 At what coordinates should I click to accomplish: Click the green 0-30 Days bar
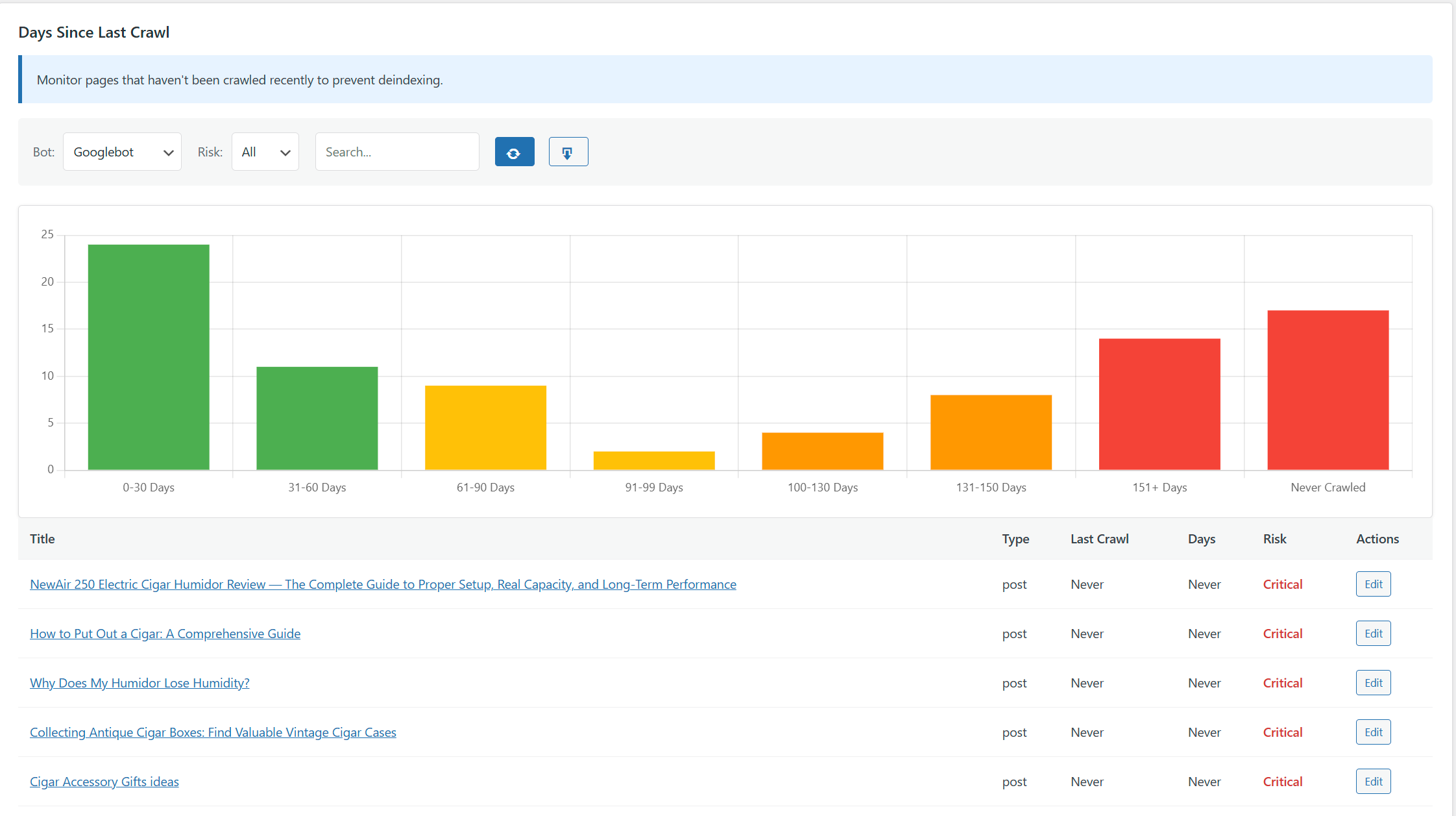click(149, 357)
